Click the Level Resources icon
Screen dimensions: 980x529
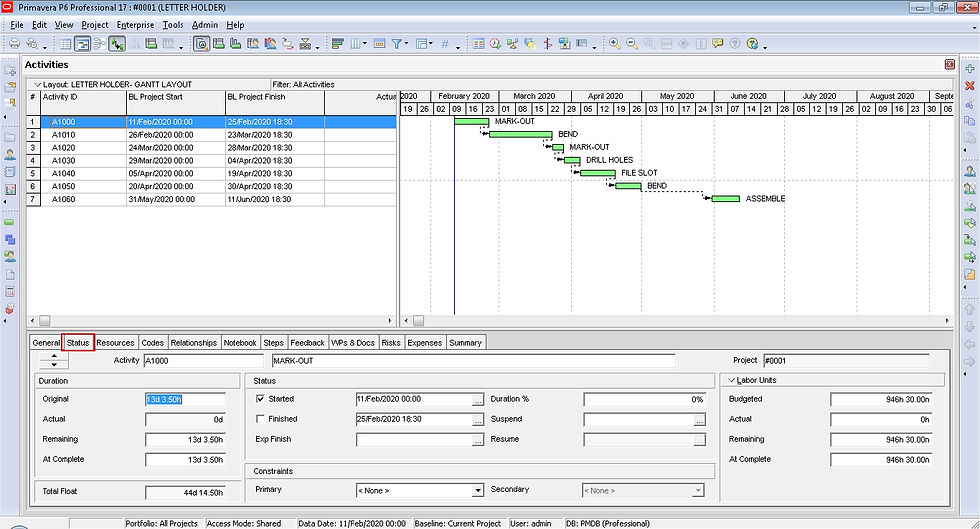pos(512,44)
